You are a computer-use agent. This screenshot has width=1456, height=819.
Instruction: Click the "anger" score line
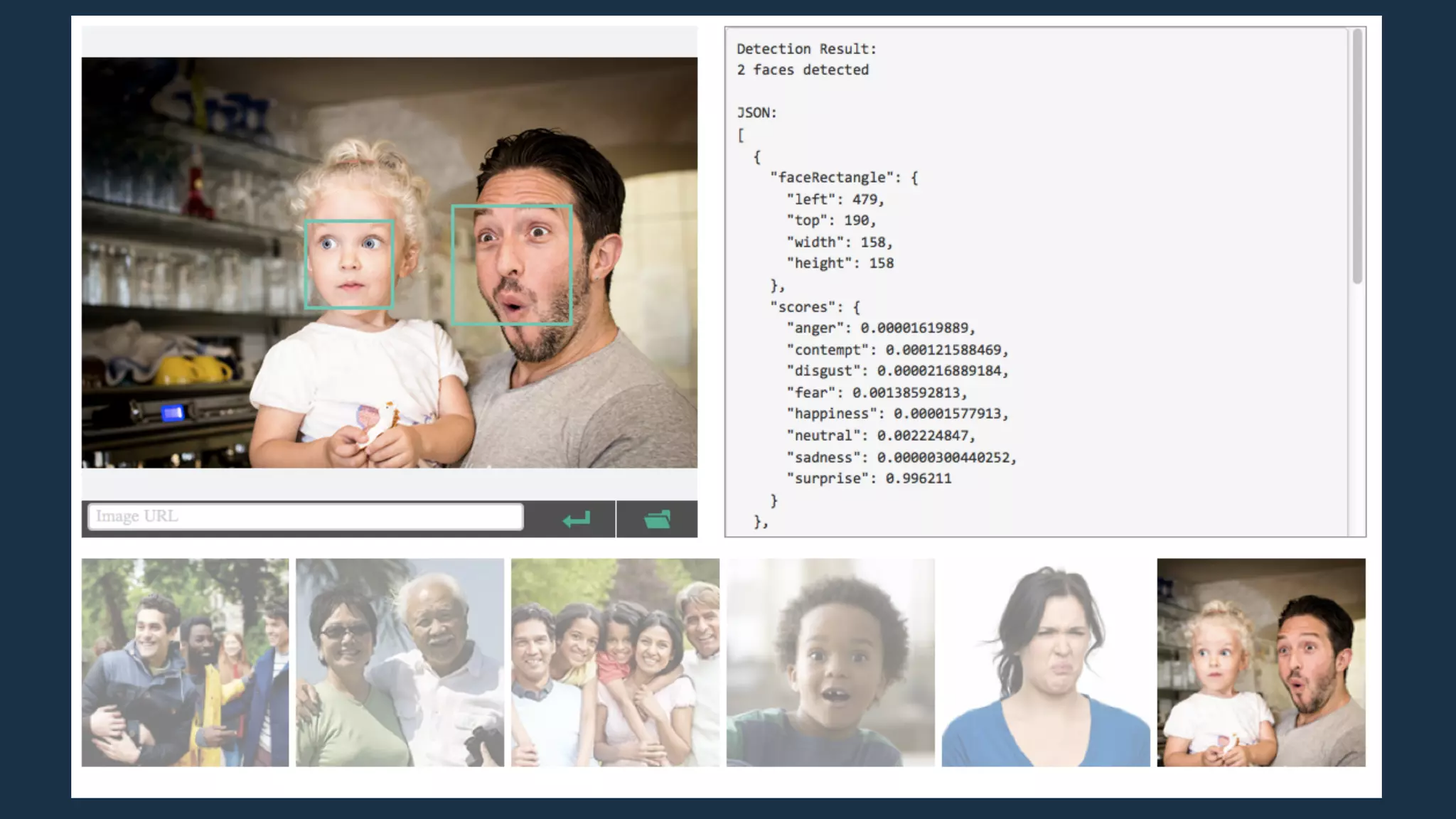[x=880, y=328]
